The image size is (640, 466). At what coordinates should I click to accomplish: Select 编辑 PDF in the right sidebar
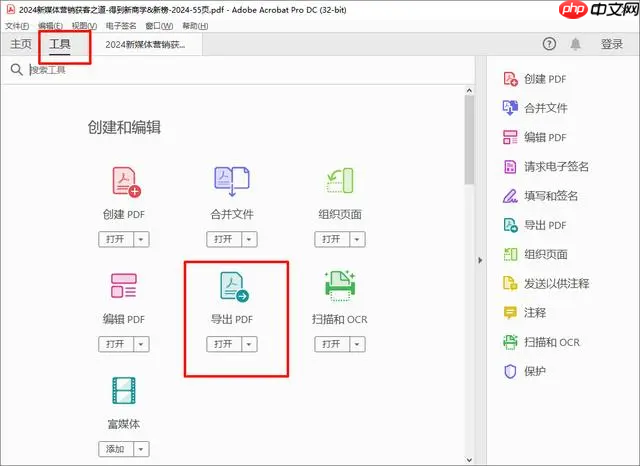point(535,138)
